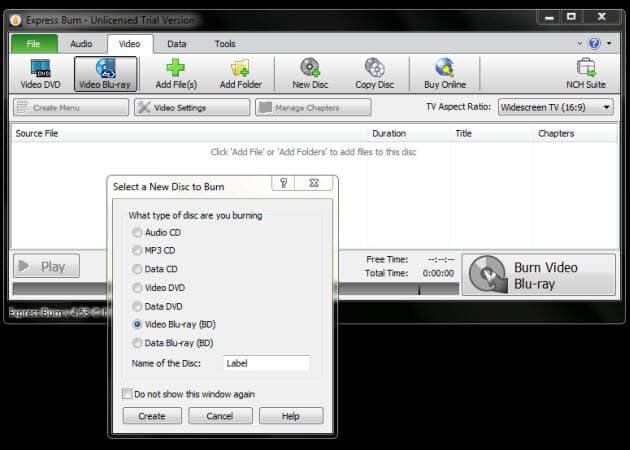Check 'Do not show this window again'
The image size is (630, 450).
pos(127,394)
